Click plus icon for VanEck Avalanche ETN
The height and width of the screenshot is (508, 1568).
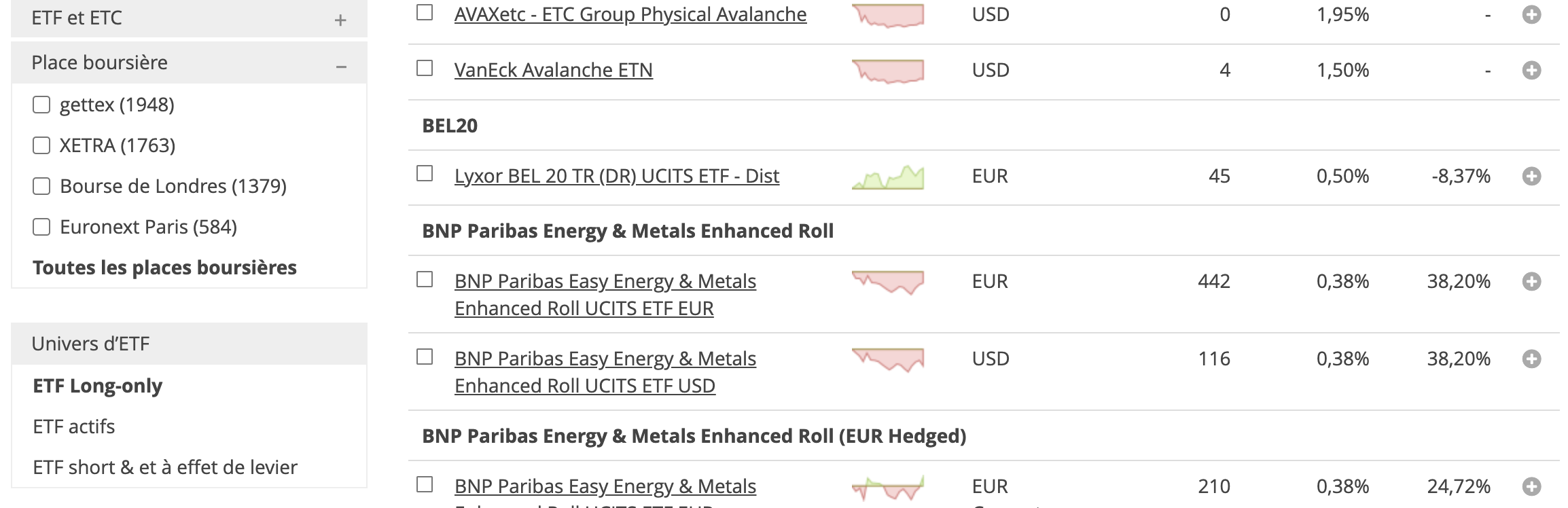coord(1531,70)
